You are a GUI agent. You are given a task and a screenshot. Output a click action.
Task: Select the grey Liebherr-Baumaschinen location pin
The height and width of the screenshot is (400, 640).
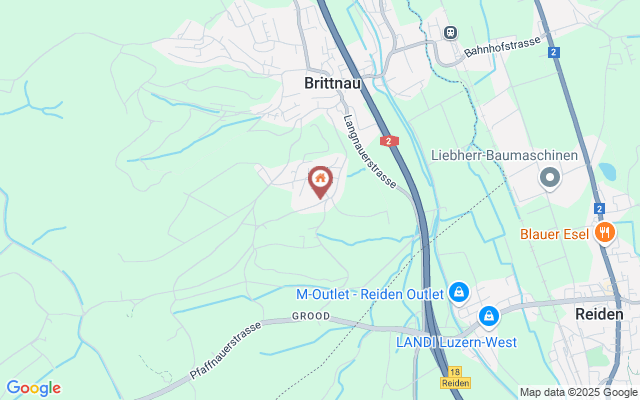coord(550,179)
